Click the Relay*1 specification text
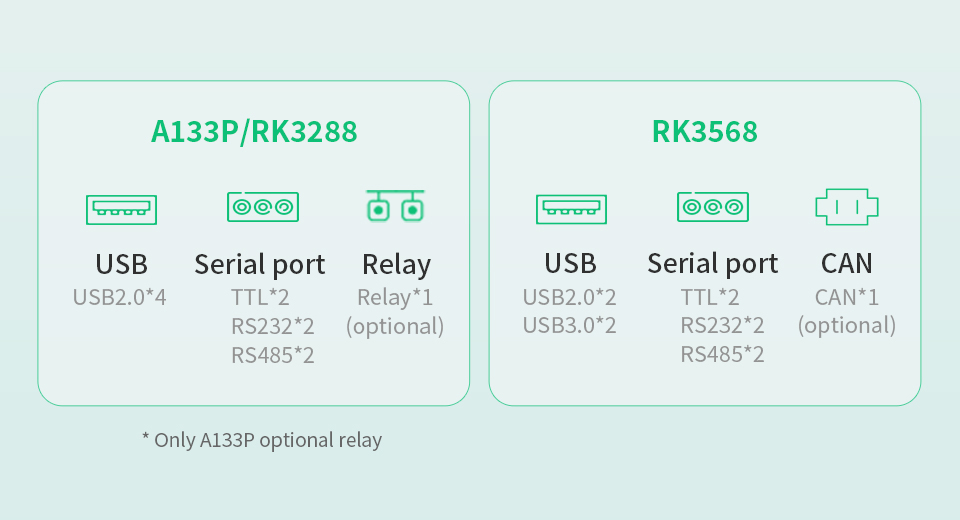 (x=395, y=297)
